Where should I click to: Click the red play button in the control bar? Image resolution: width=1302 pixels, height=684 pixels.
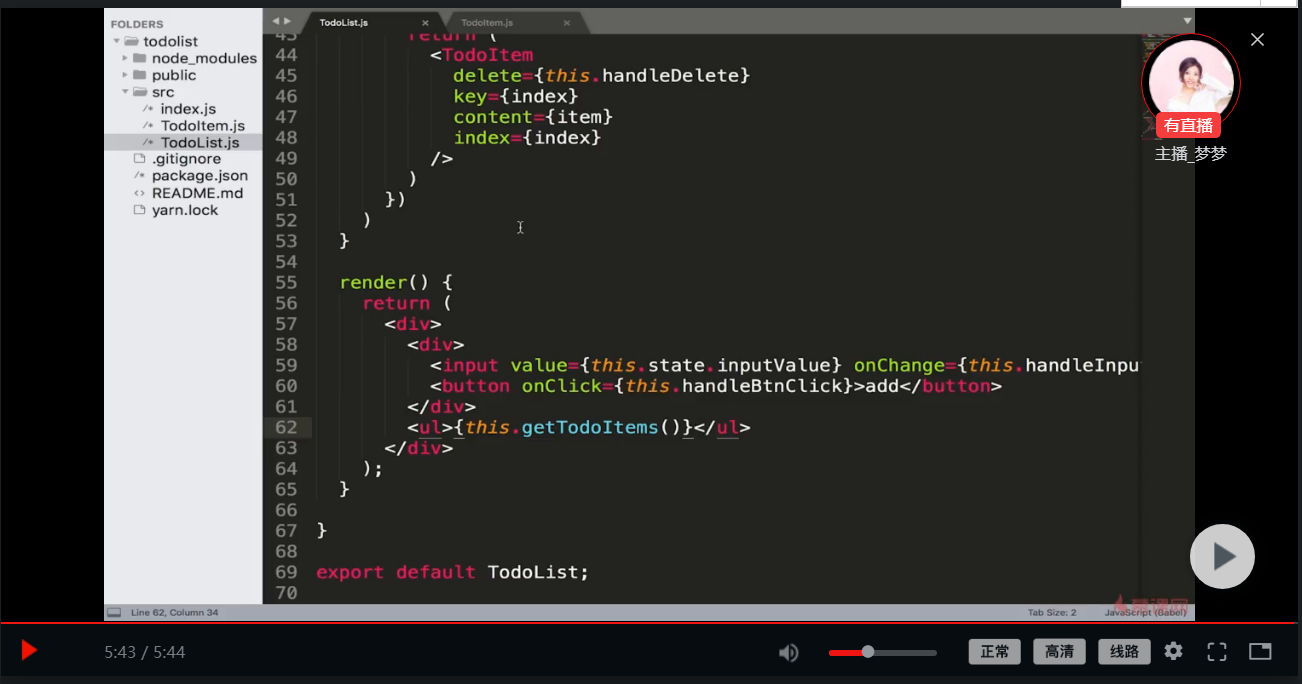(x=28, y=649)
